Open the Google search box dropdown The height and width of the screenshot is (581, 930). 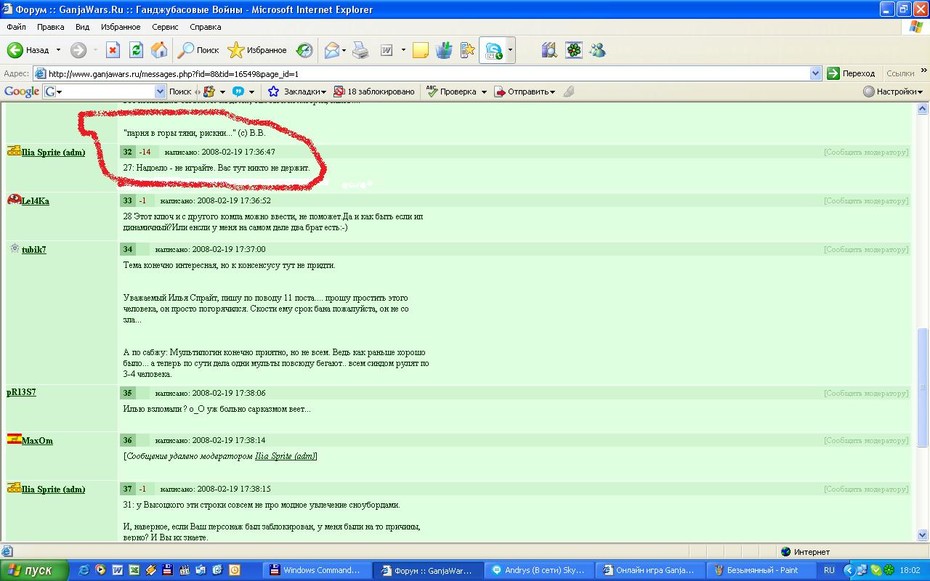pyautogui.click(x=160, y=91)
